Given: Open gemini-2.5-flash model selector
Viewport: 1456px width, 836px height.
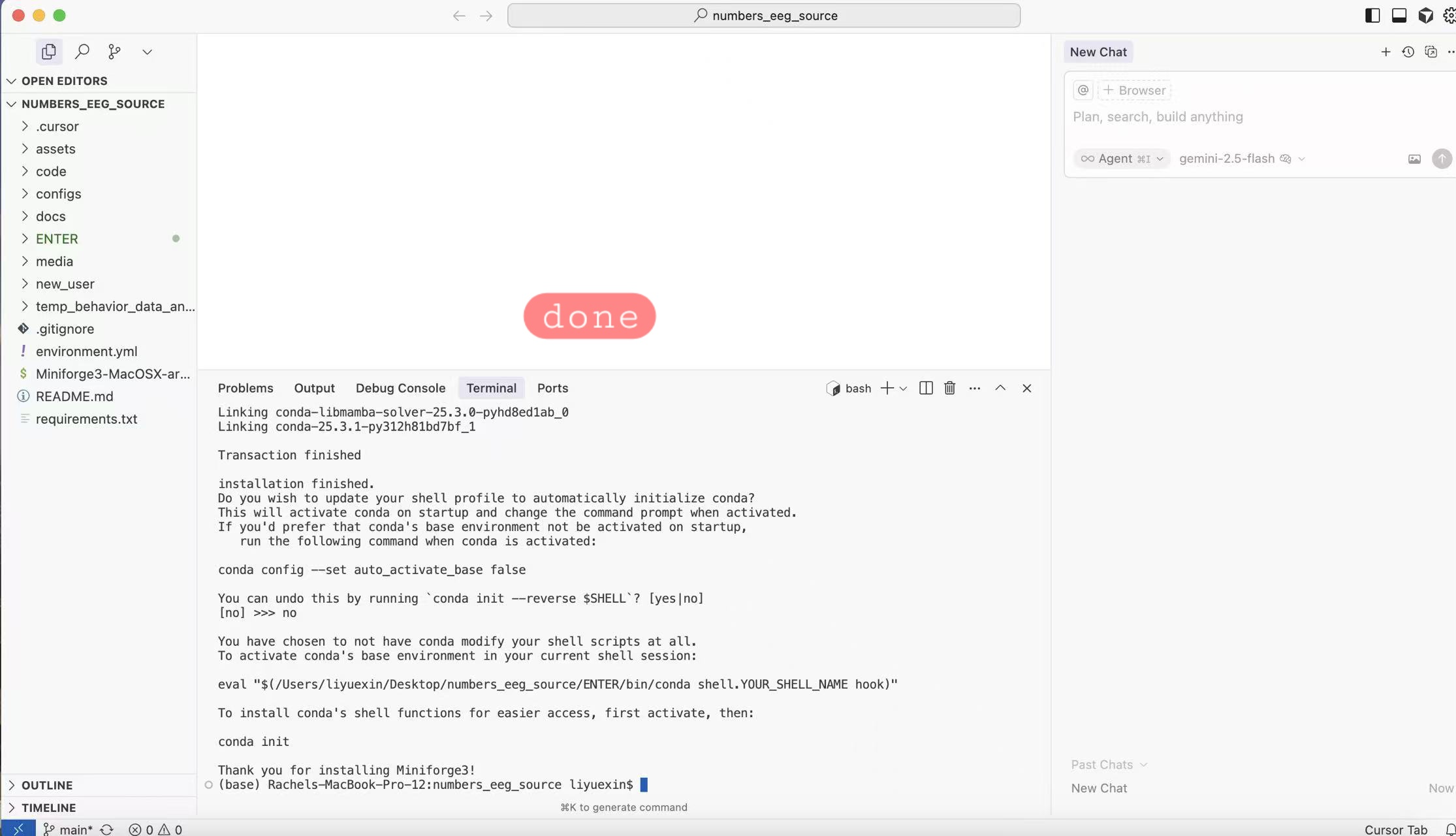Looking at the screenshot, I should click(x=1241, y=159).
